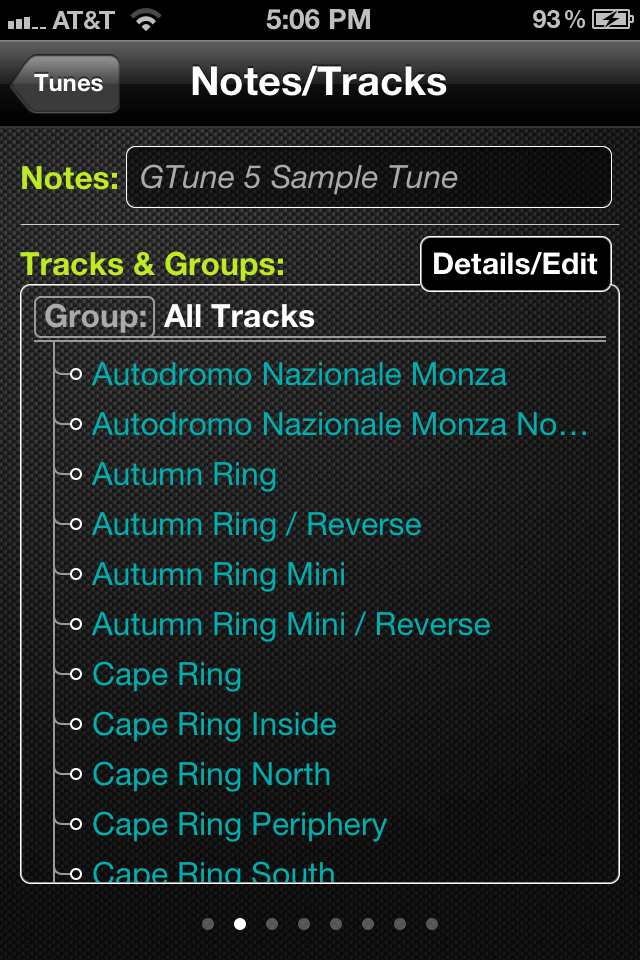Tap the circle bullet beside Cape Ring Inside
Image resolution: width=640 pixels, height=960 pixels.
(76, 724)
